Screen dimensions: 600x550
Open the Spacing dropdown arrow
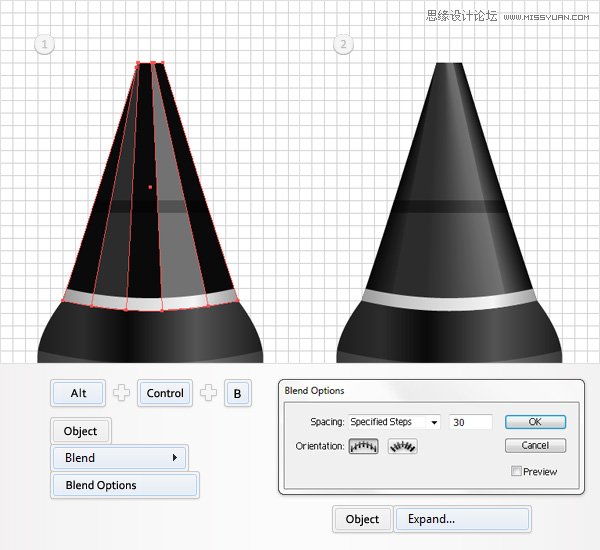point(434,422)
